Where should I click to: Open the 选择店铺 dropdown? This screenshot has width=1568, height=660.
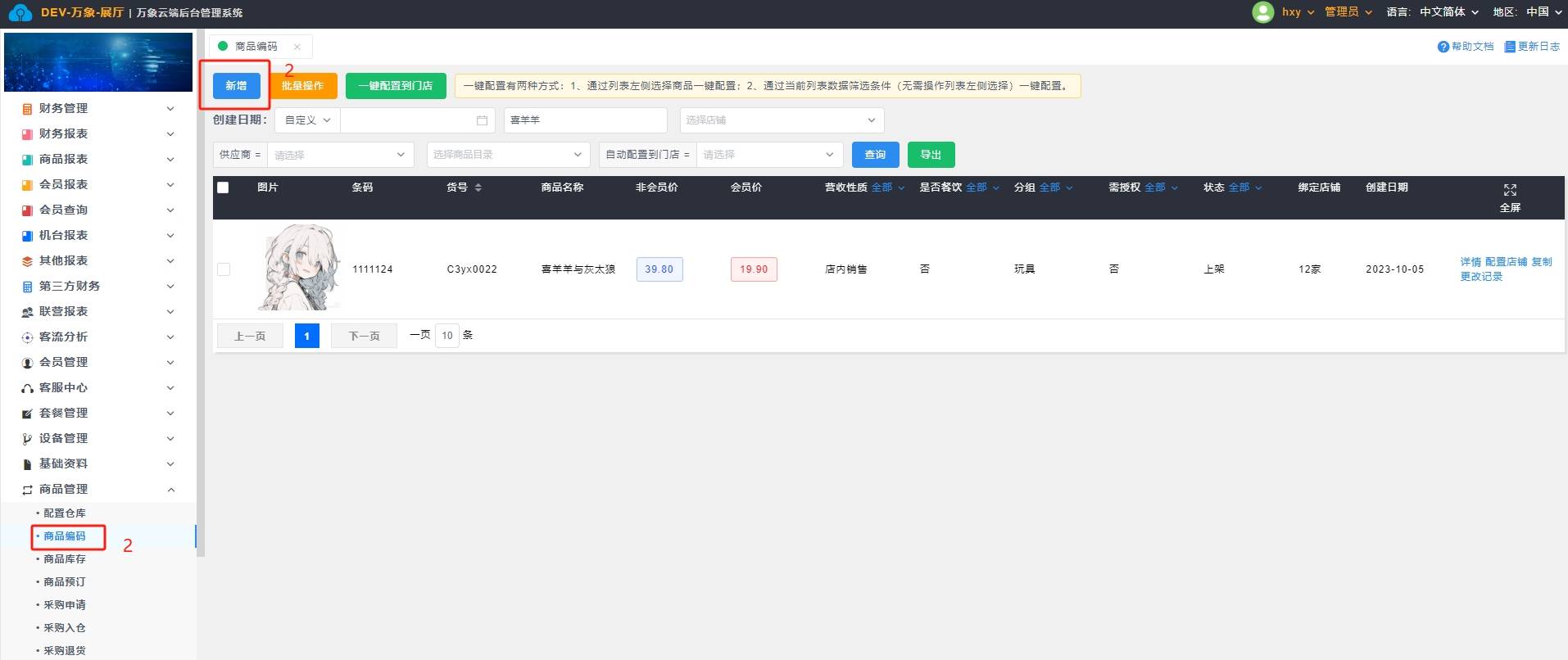tap(782, 120)
